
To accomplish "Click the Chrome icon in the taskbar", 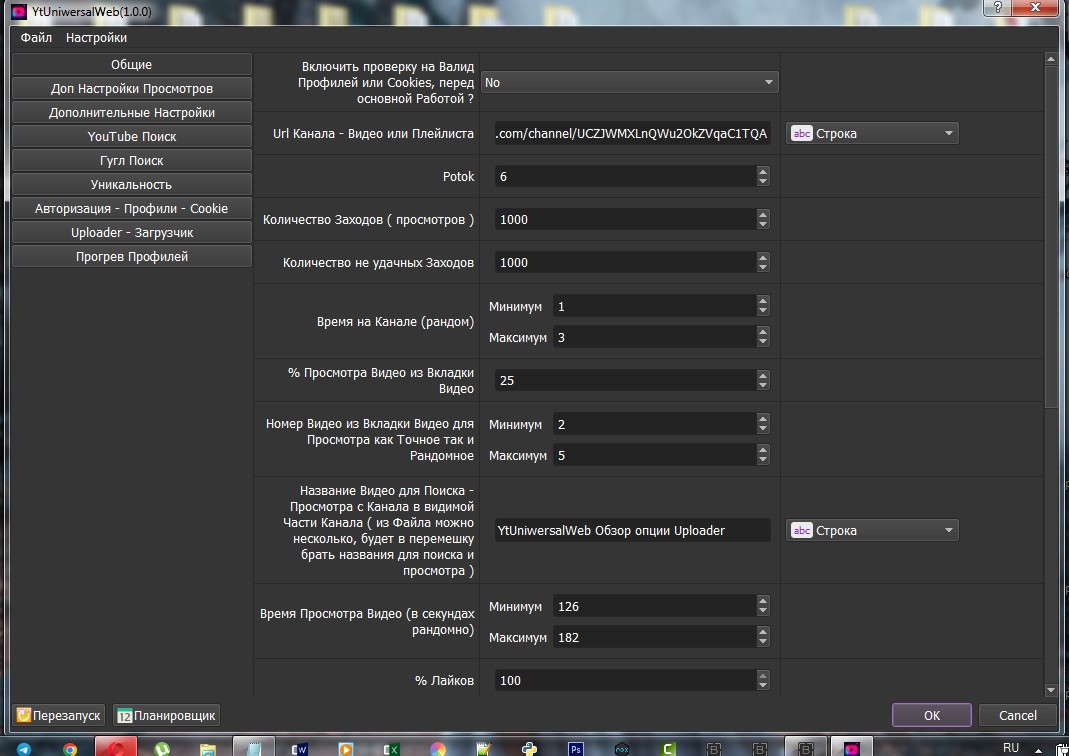I will [x=70, y=748].
